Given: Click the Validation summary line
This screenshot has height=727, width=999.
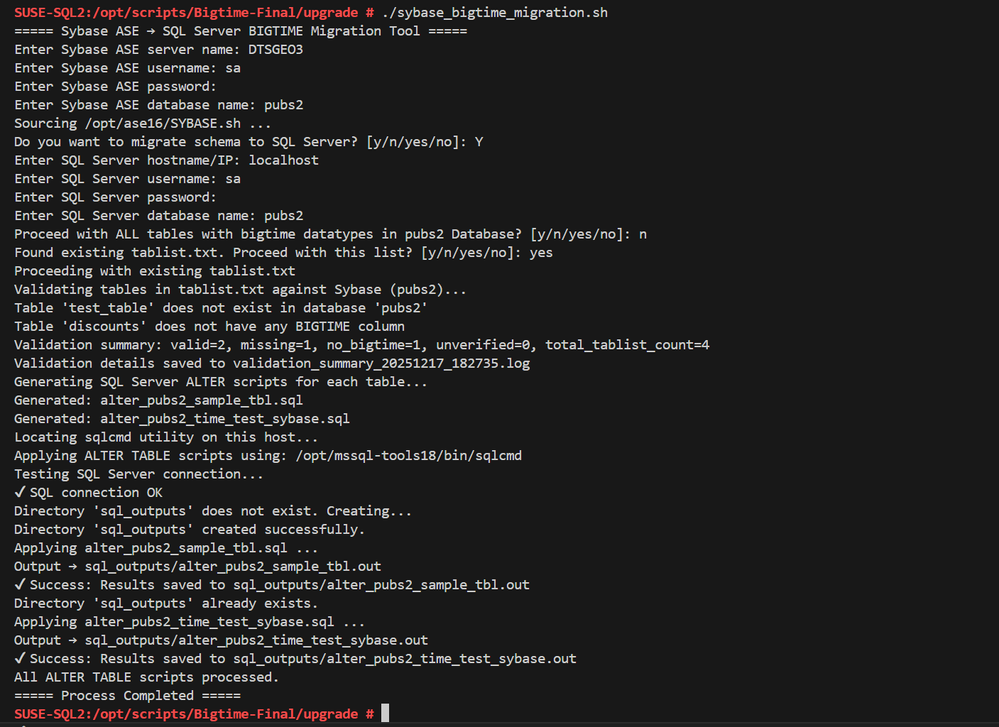Looking at the screenshot, I should [x=362, y=345].
